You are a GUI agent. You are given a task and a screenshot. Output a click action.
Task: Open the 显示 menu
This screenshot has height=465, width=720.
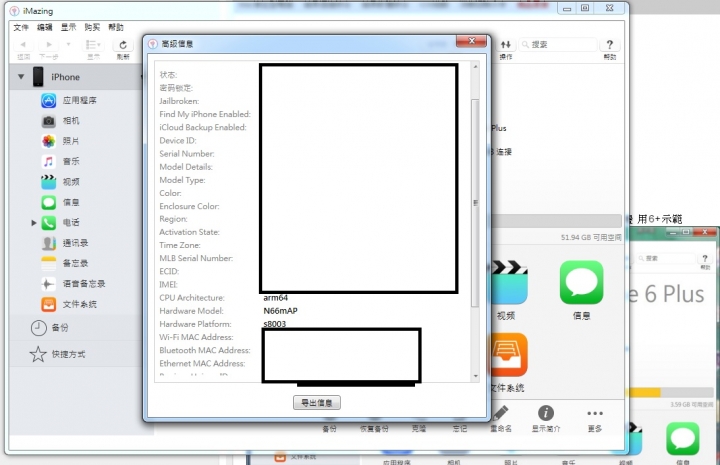coord(68,28)
